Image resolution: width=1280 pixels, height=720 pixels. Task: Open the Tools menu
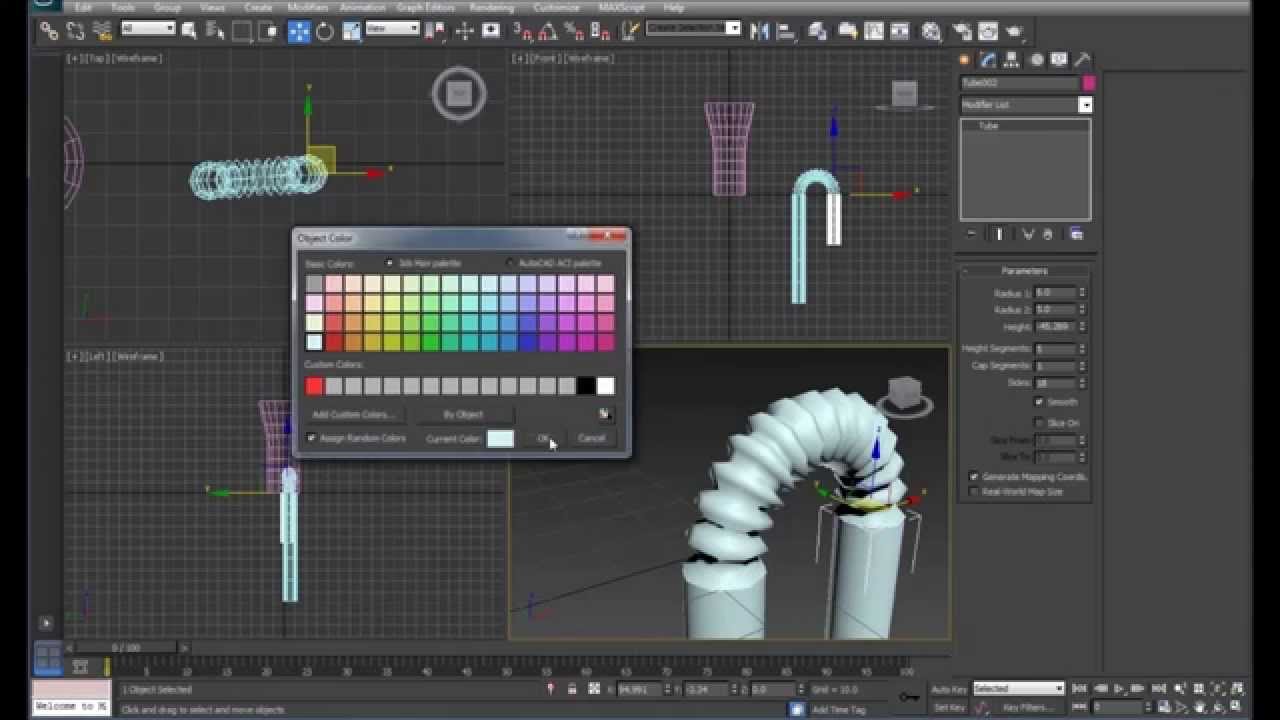[x=123, y=7]
